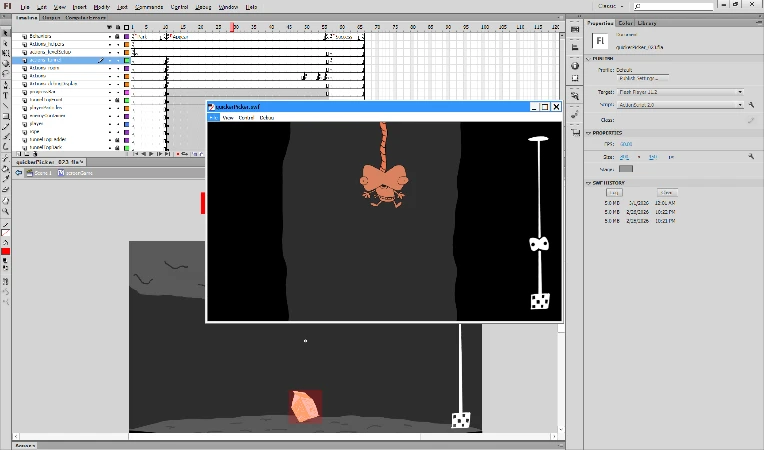This screenshot has height=450, width=764.
Task: Open Control menu in SWF player window
Action: (246, 118)
